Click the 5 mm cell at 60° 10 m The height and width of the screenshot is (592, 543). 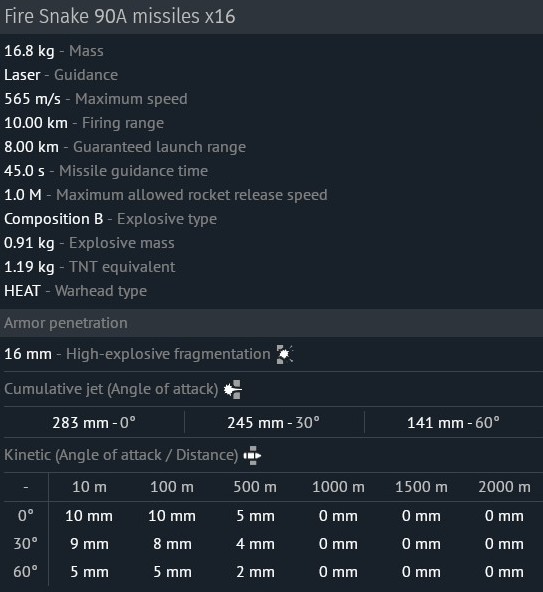[89, 572]
